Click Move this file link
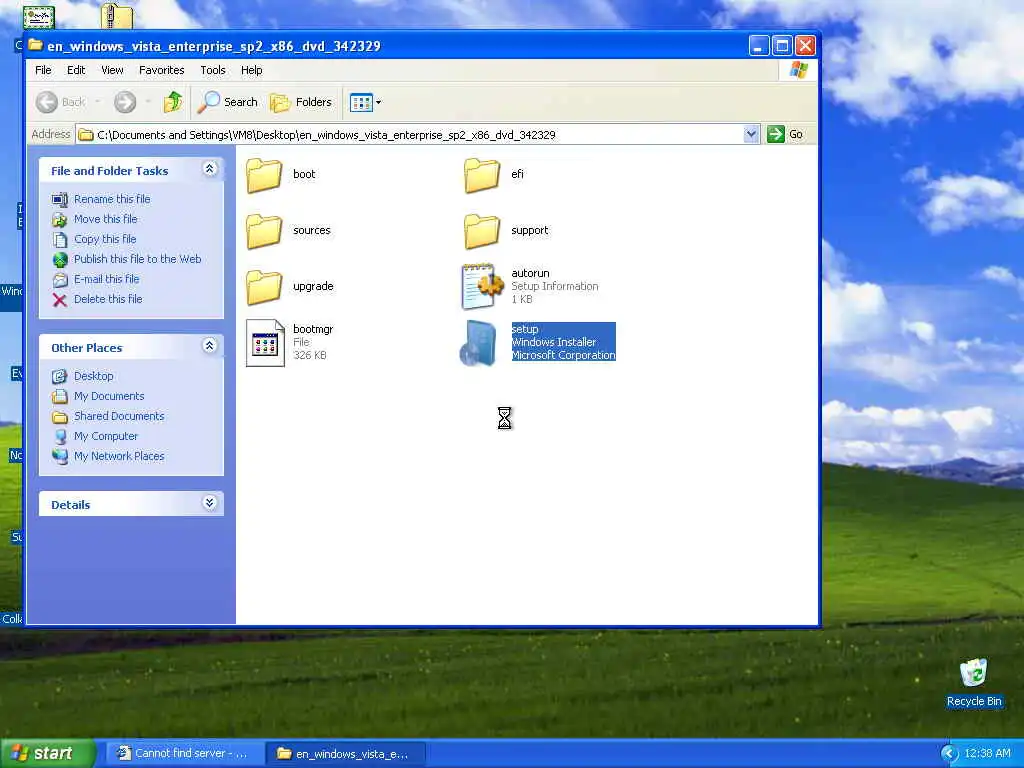The image size is (1024, 768). tap(105, 219)
